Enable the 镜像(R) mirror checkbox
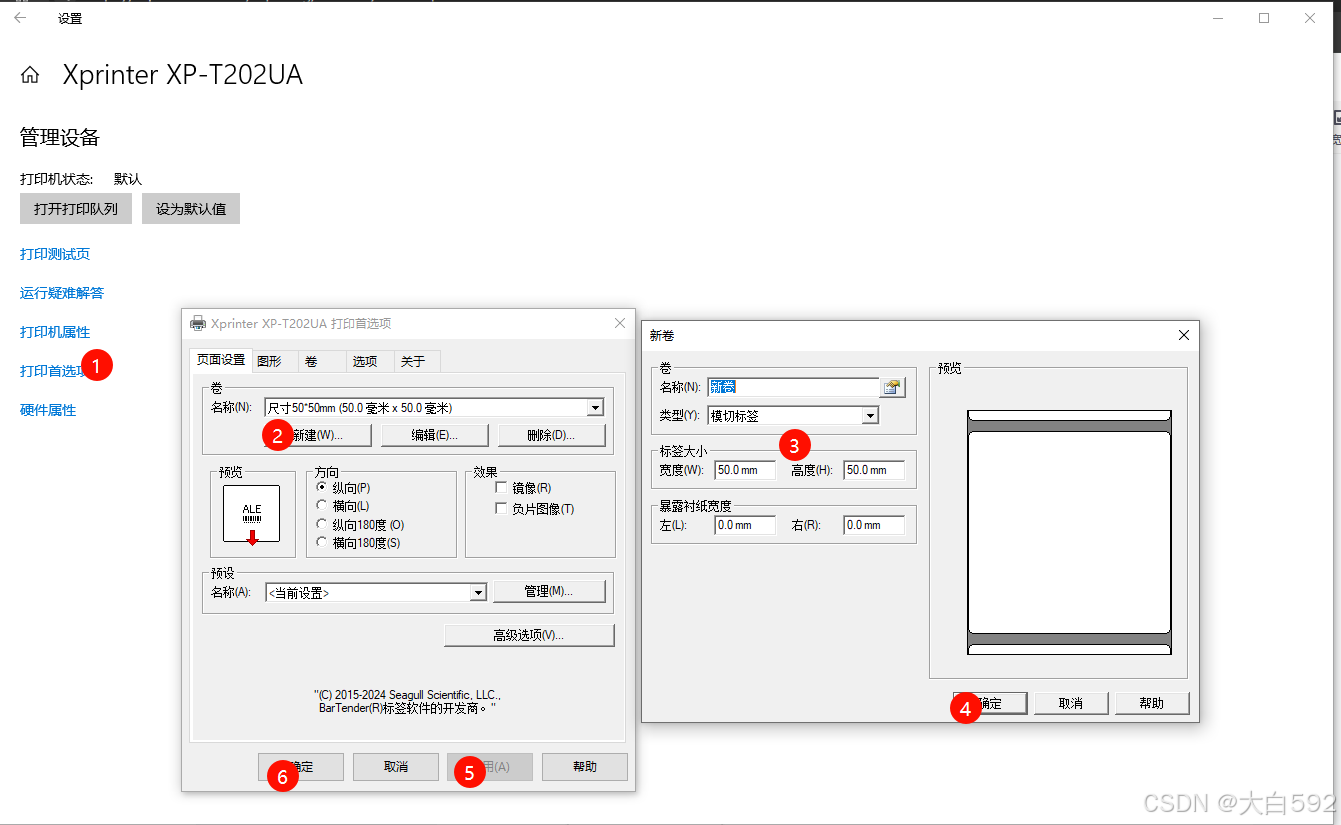 click(501, 488)
